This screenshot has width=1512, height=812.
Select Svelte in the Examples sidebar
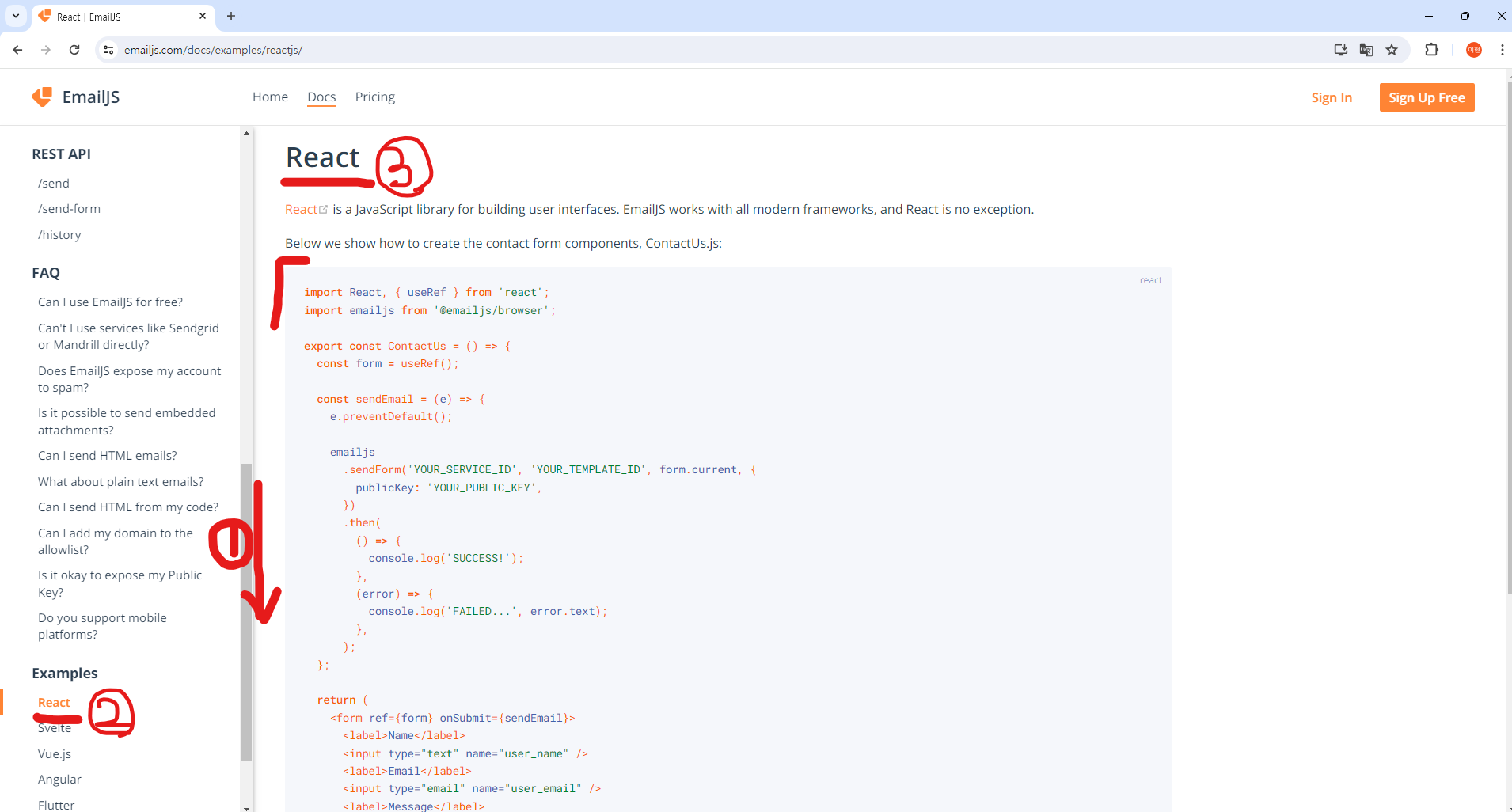(55, 728)
